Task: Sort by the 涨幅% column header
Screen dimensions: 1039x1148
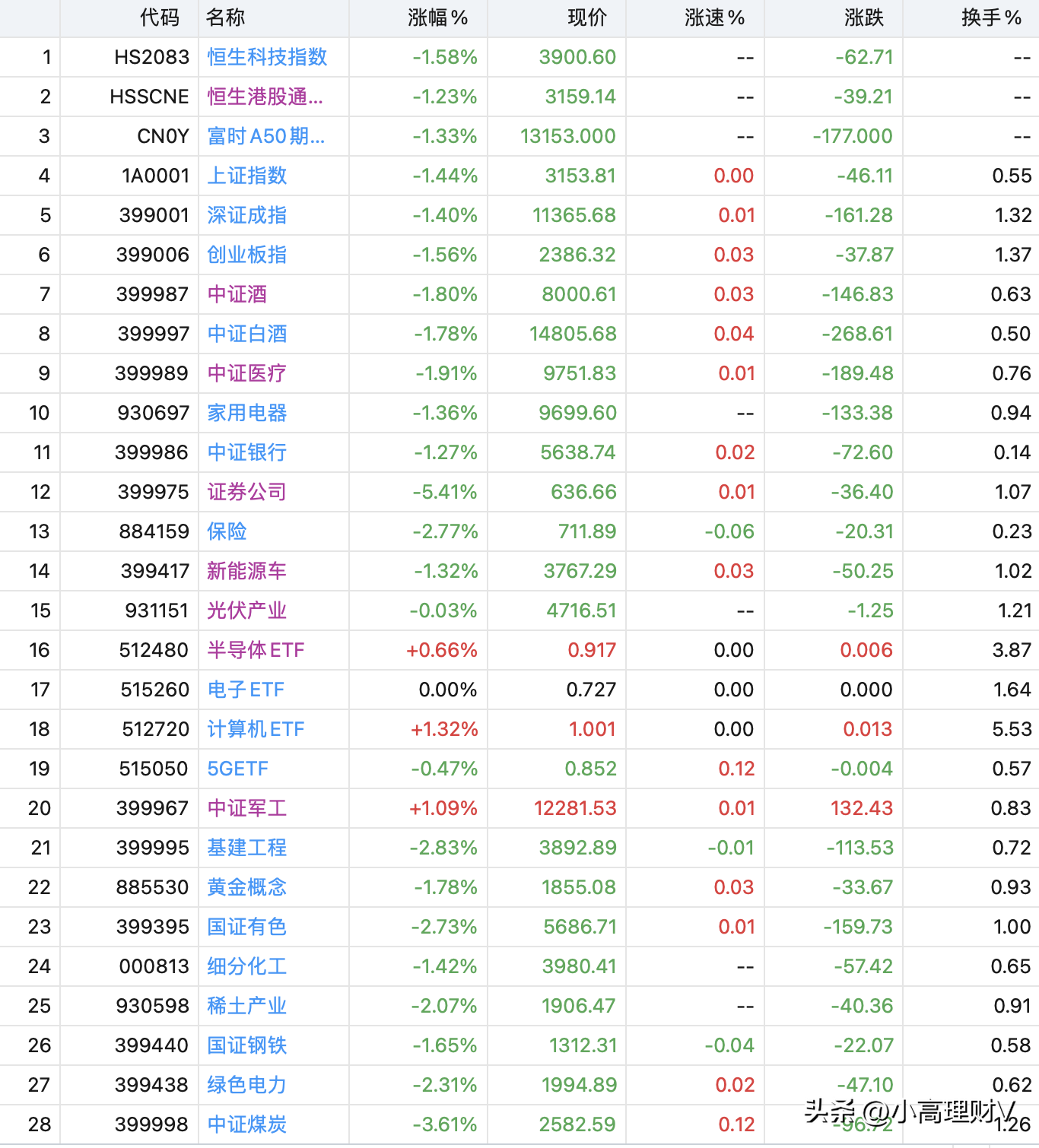Action: click(437, 17)
